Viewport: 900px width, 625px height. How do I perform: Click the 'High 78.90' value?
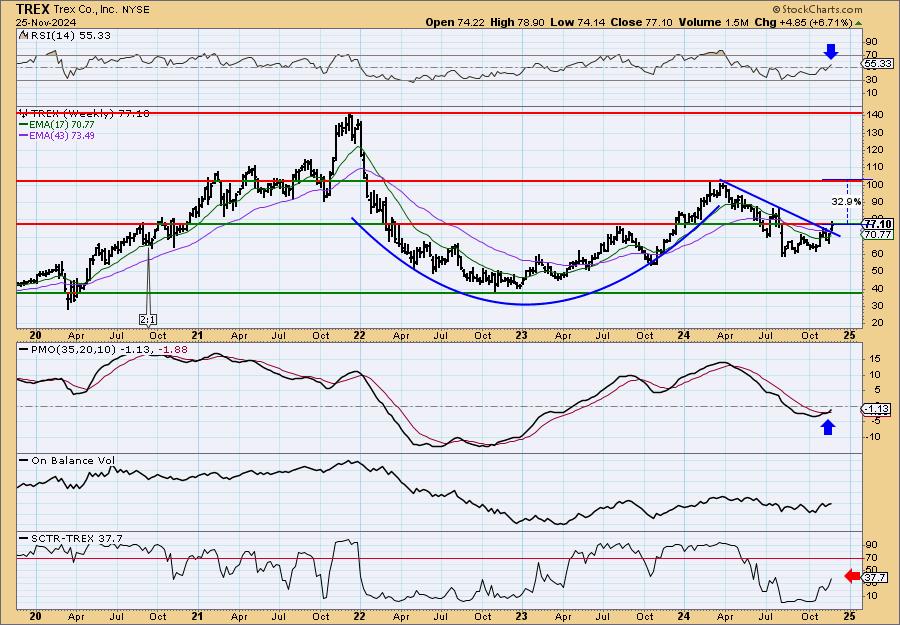click(517, 22)
